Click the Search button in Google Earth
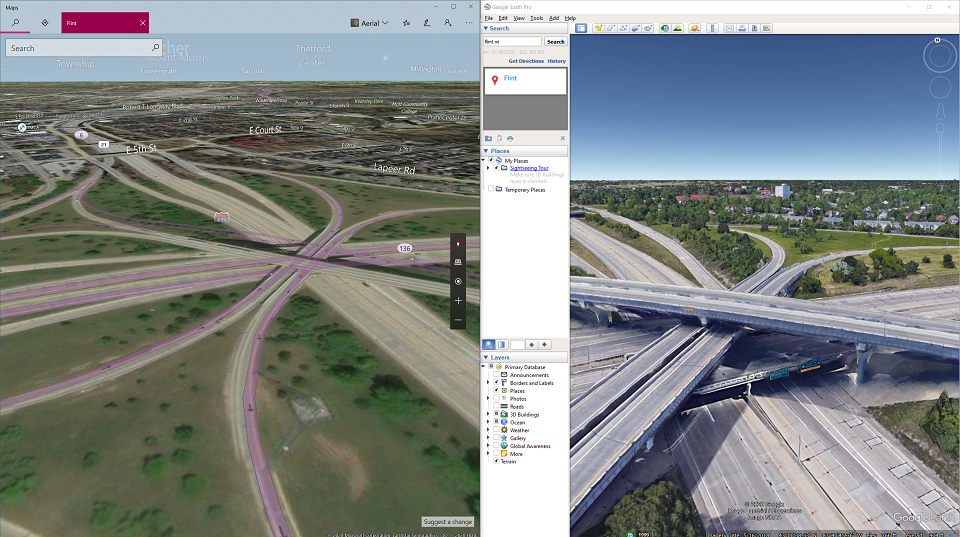 coord(555,42)
